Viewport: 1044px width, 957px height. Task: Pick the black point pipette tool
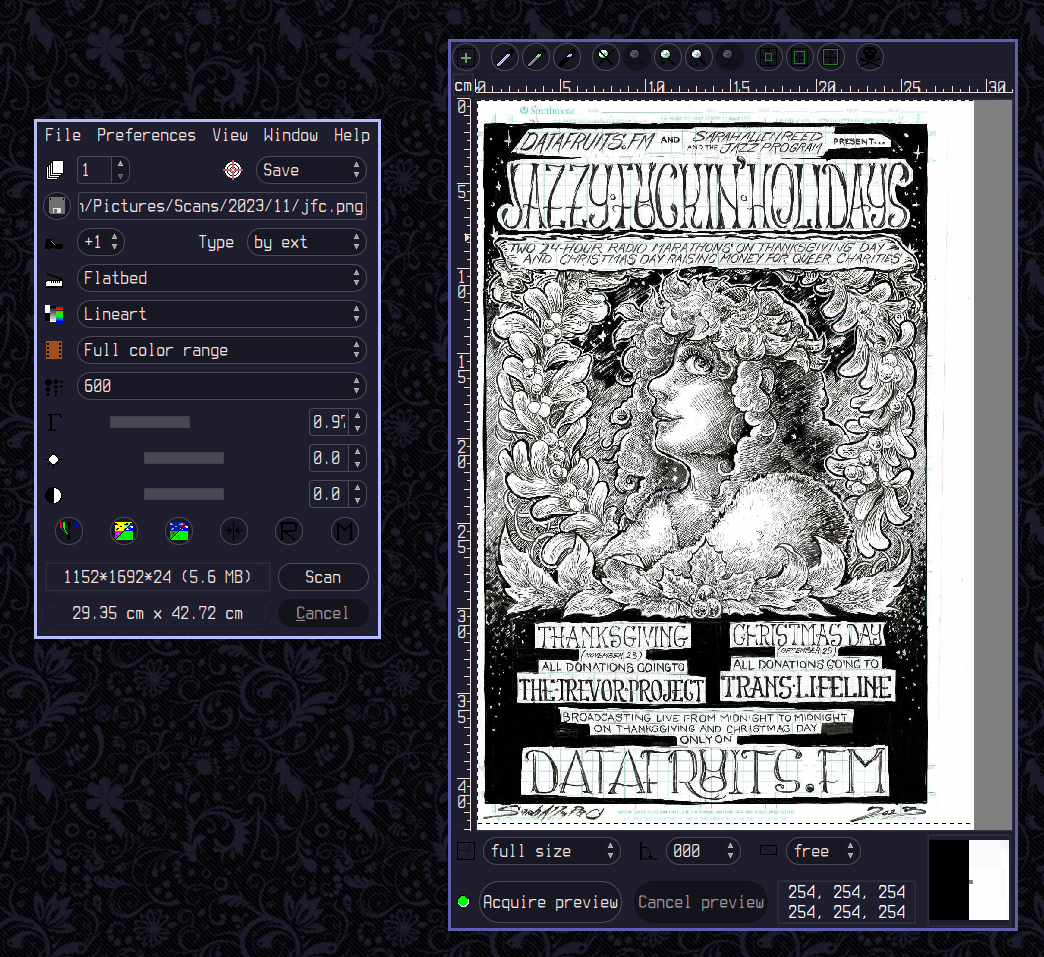click(567, 58)
